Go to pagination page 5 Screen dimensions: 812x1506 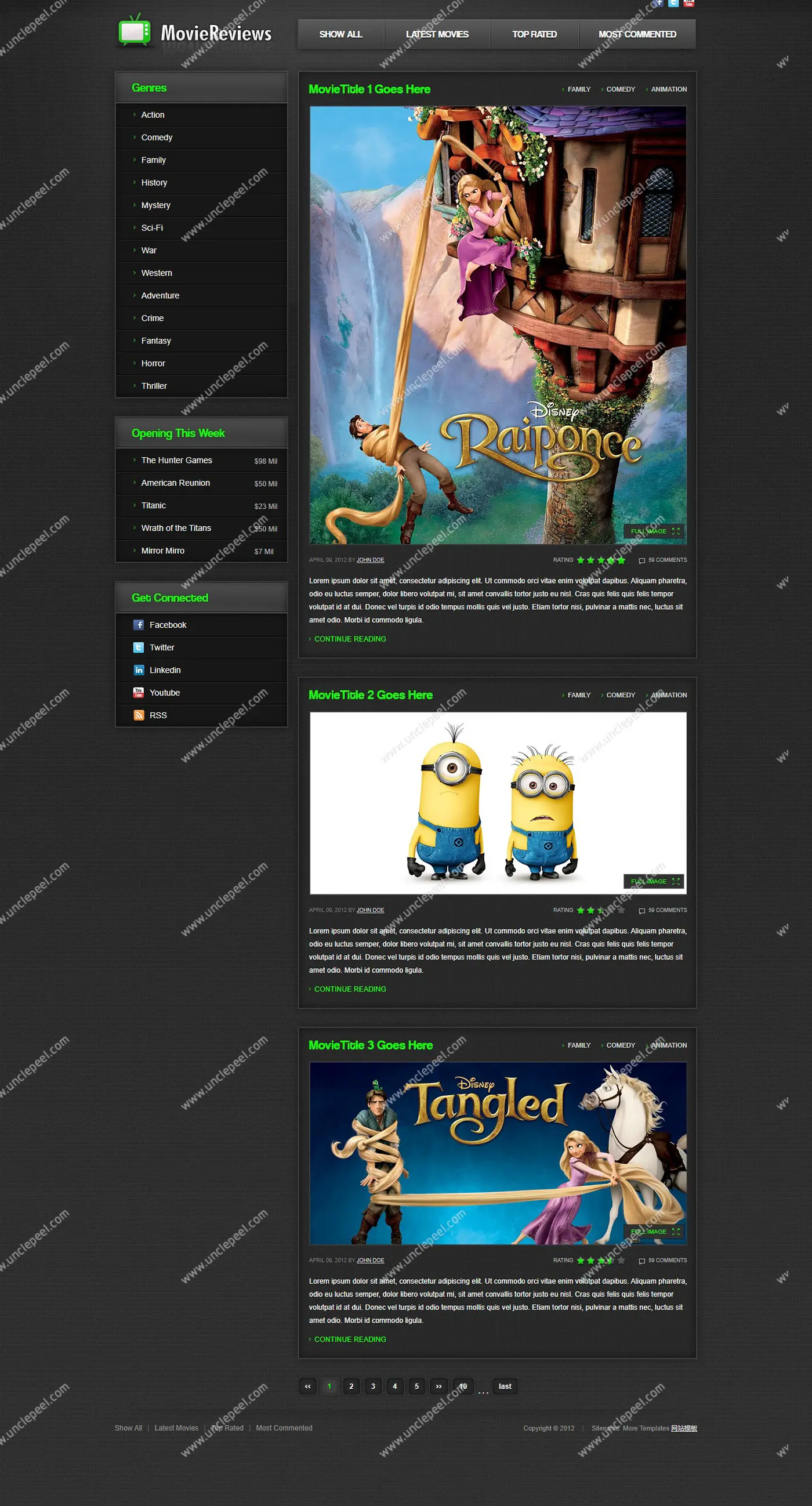(417, 1386)
